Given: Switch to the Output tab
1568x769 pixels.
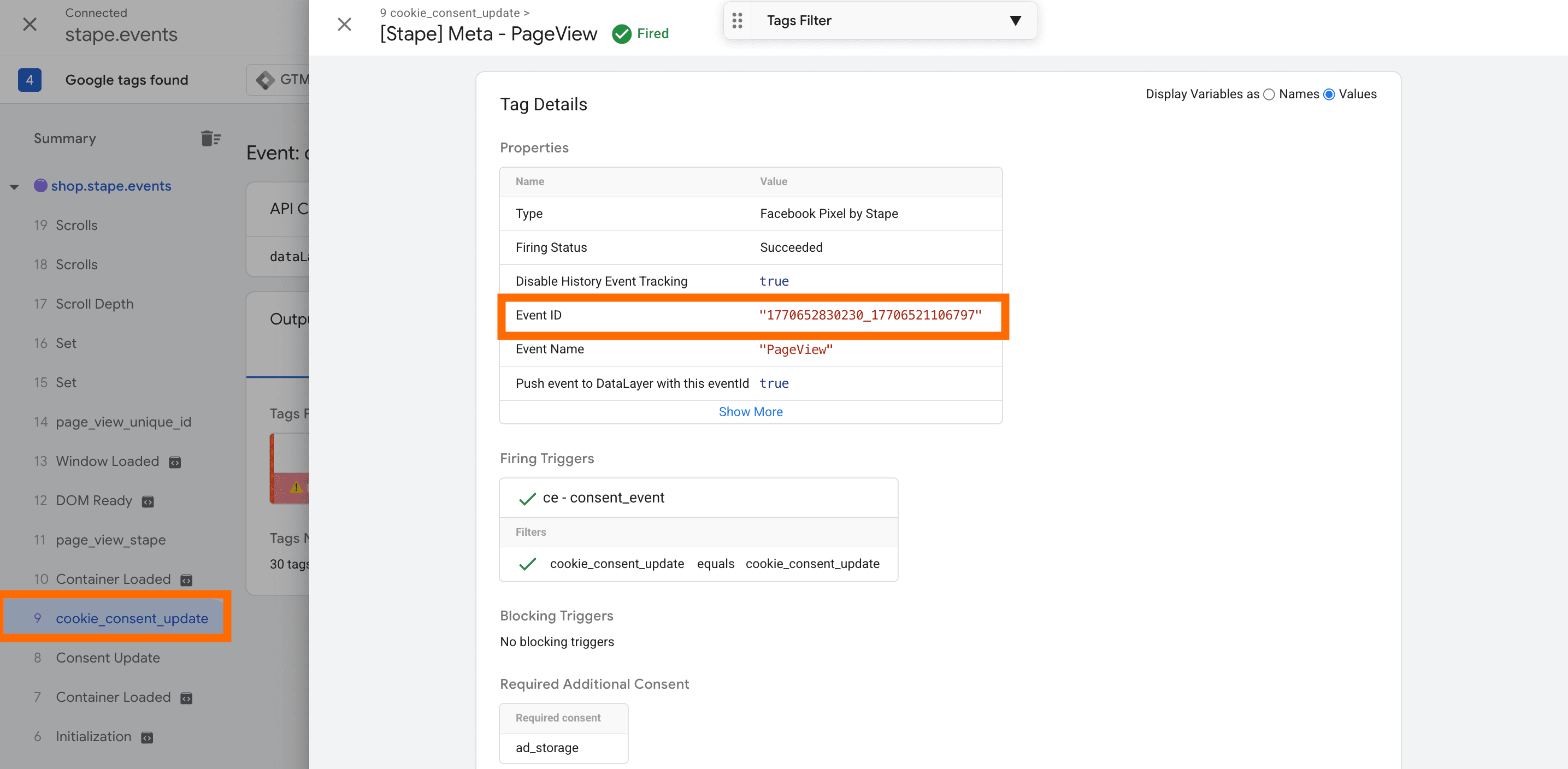Looking at the screenshot, I should 291,319.
